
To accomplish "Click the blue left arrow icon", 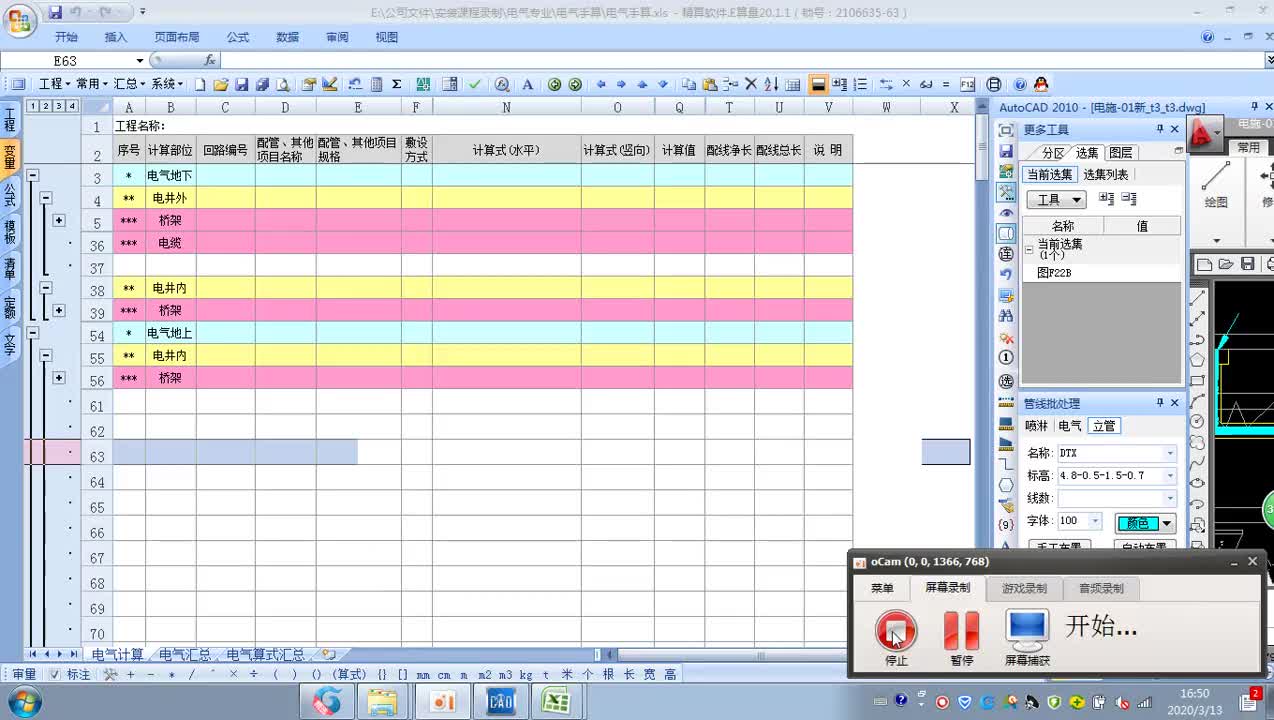I will pyautogui.click(x=601, y=85).
